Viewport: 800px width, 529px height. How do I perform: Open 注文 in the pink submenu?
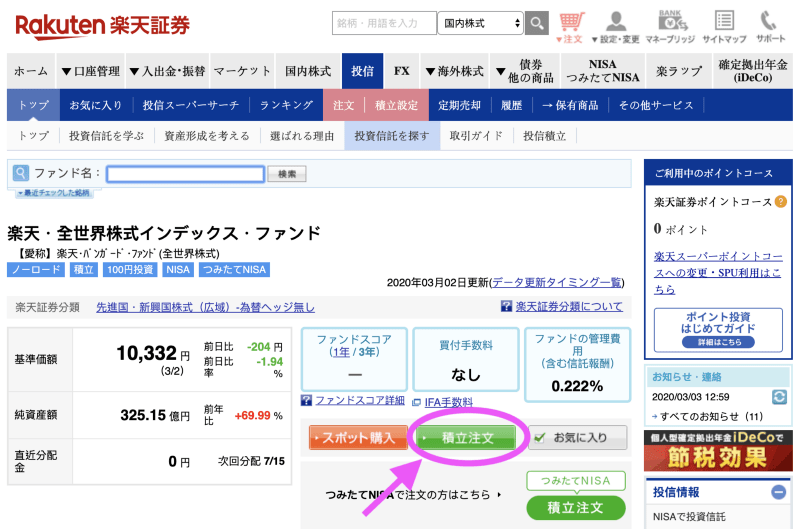(343, 105)
